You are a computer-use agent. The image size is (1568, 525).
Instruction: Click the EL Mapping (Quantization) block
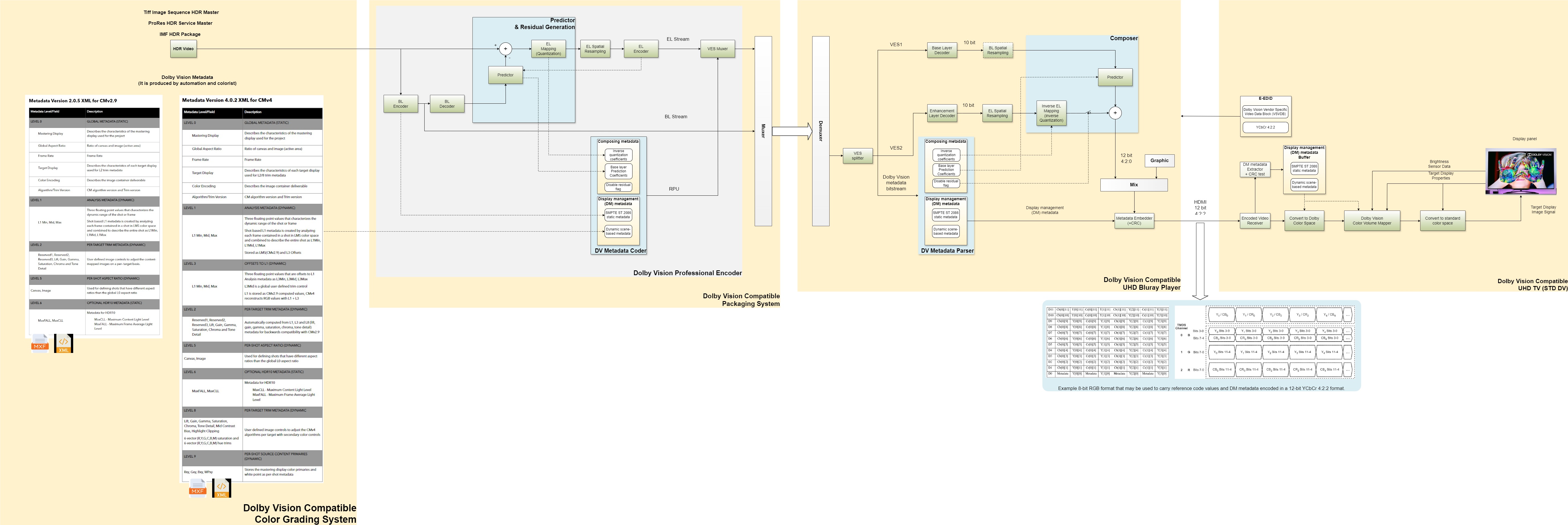click(548, 49)
